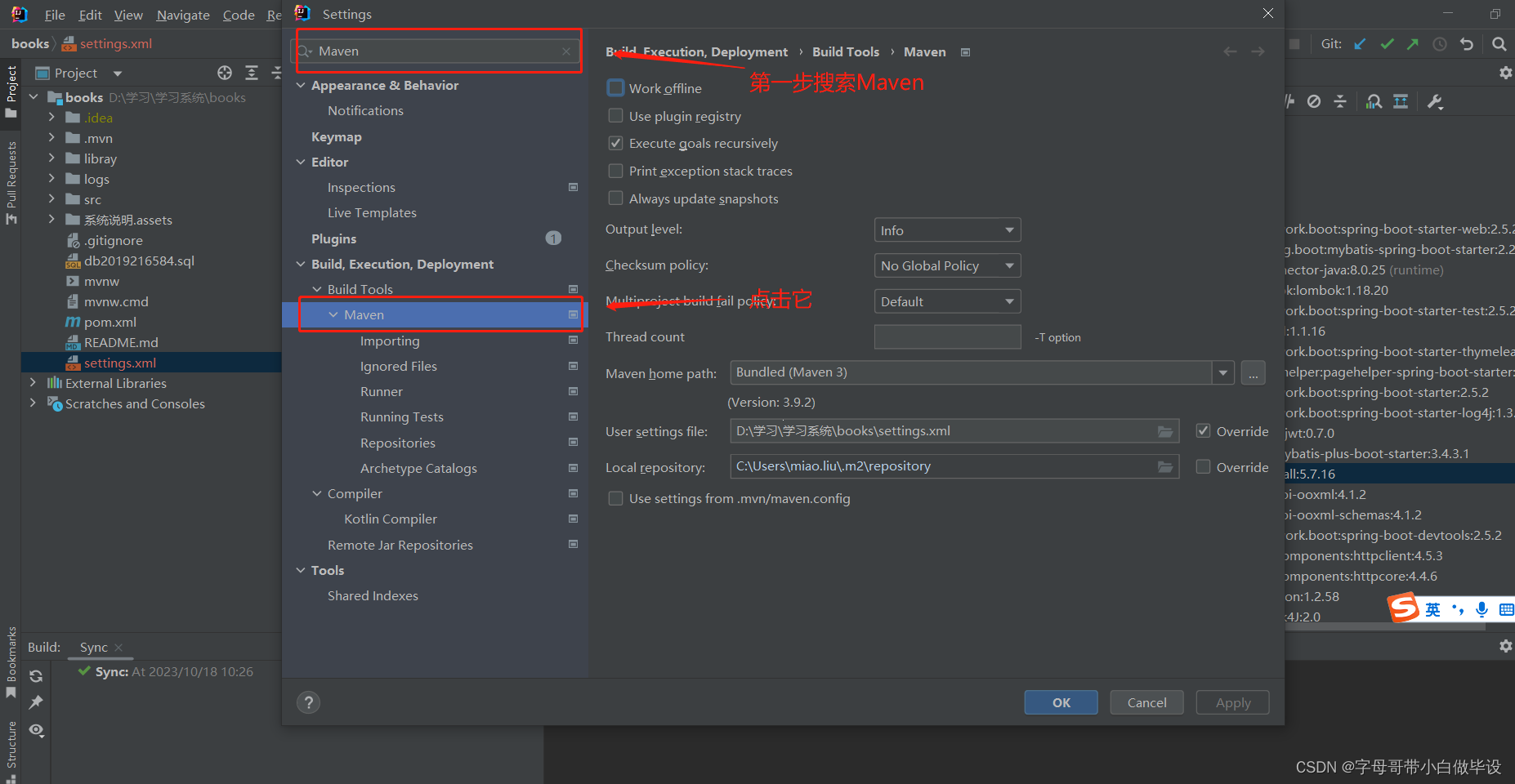
Task: Expand External Libraries in Project tree
Action: (33, 383)
